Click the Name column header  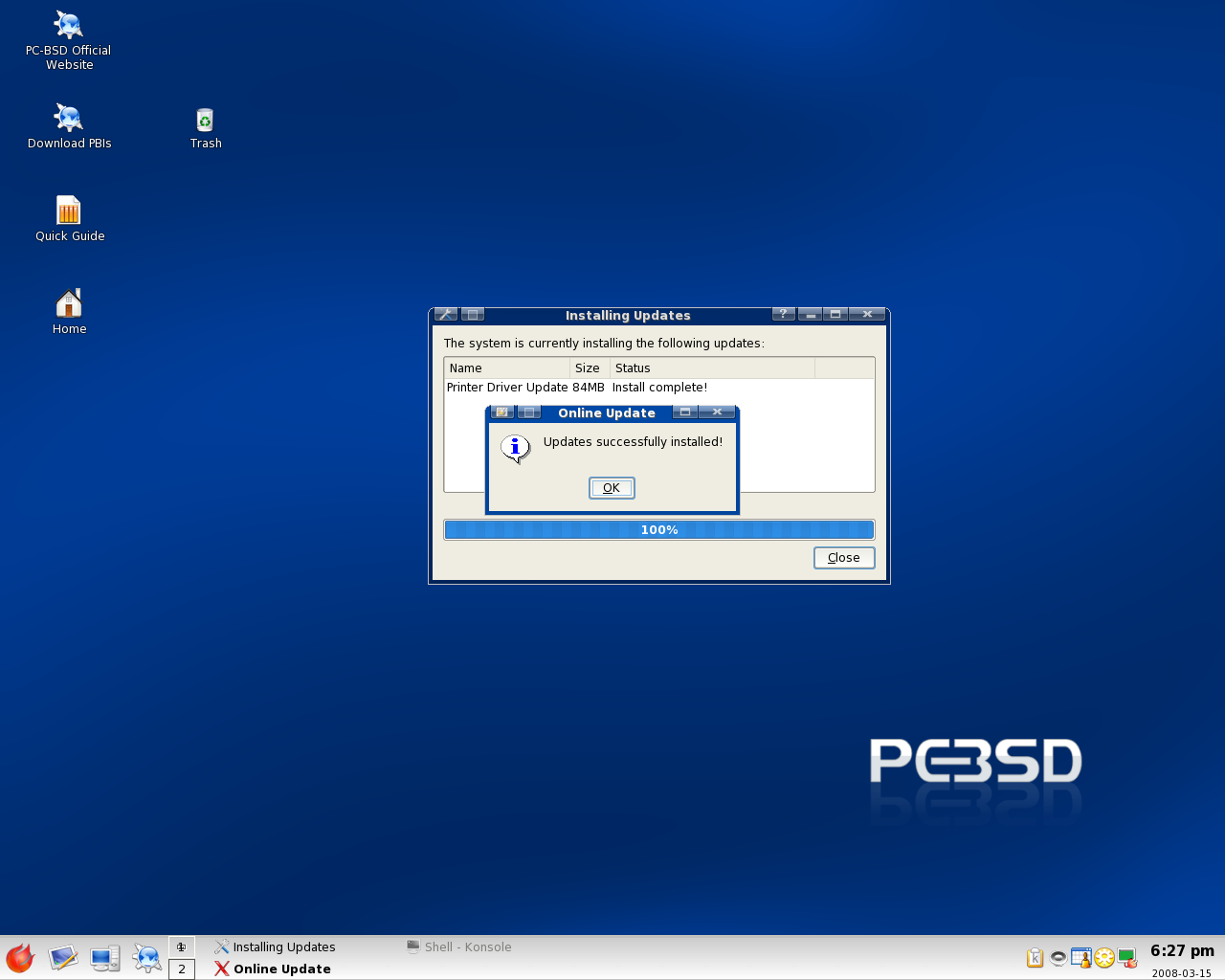tap(507, 368)
